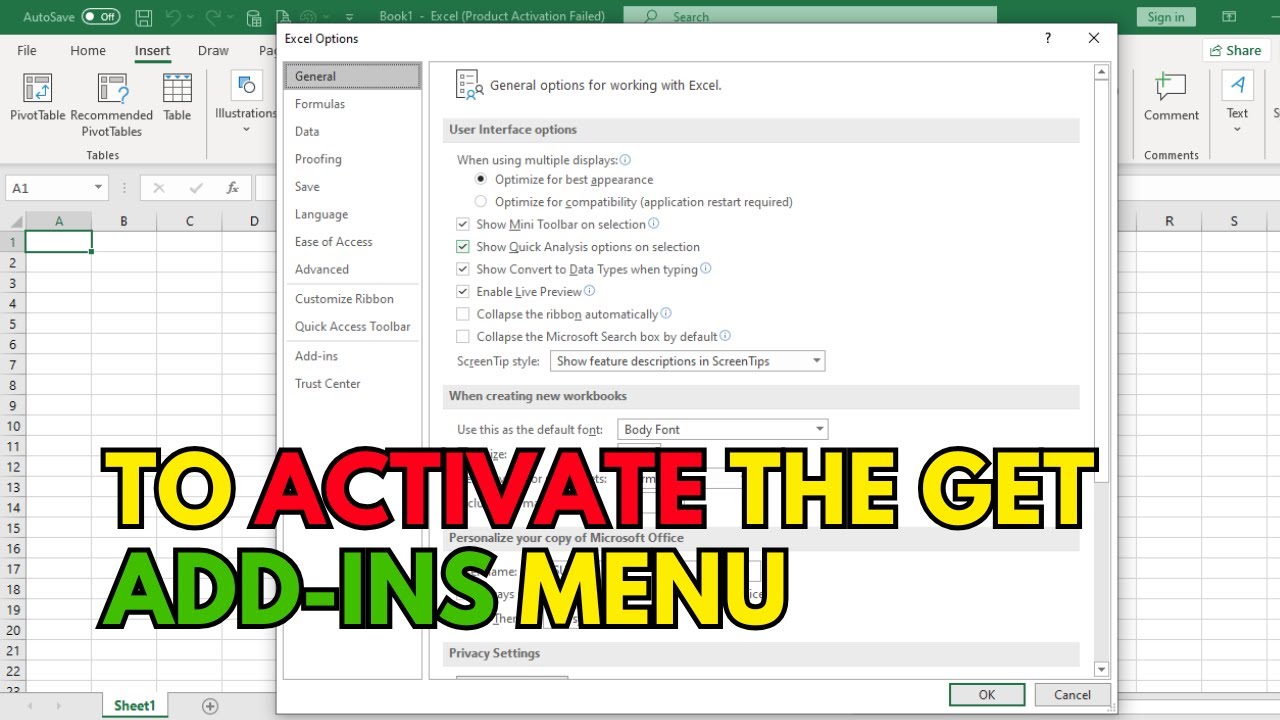Click the Excel Options Help question mark

point(1048,38)
